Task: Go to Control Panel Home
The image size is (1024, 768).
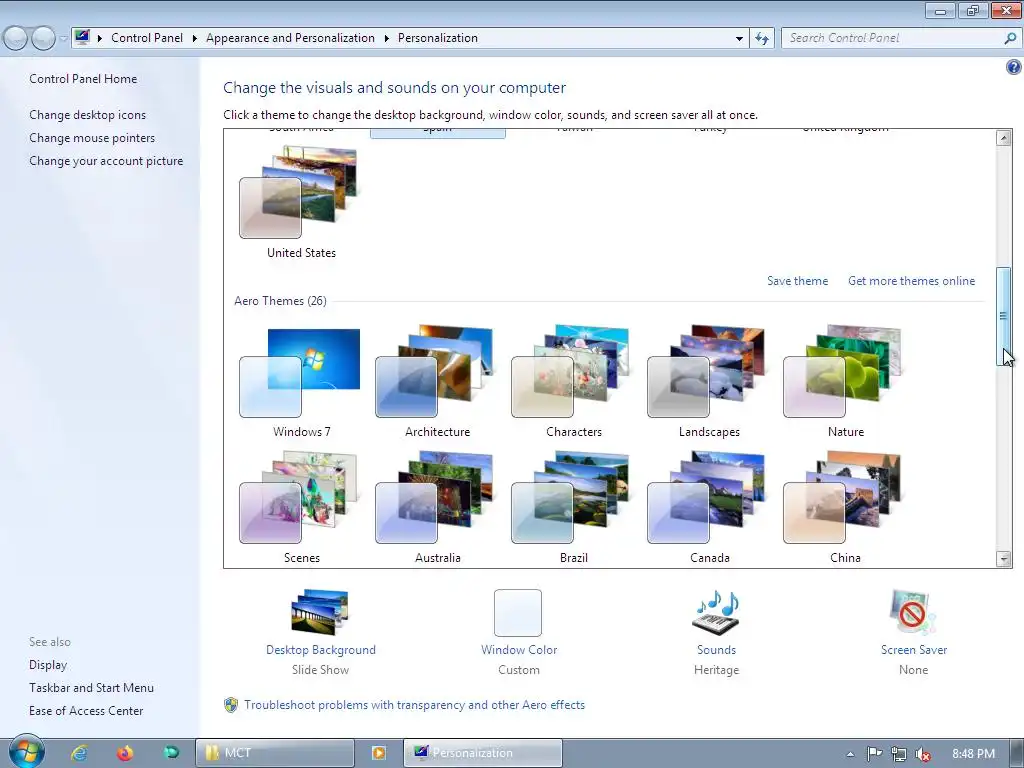Action: pos(83,79)
